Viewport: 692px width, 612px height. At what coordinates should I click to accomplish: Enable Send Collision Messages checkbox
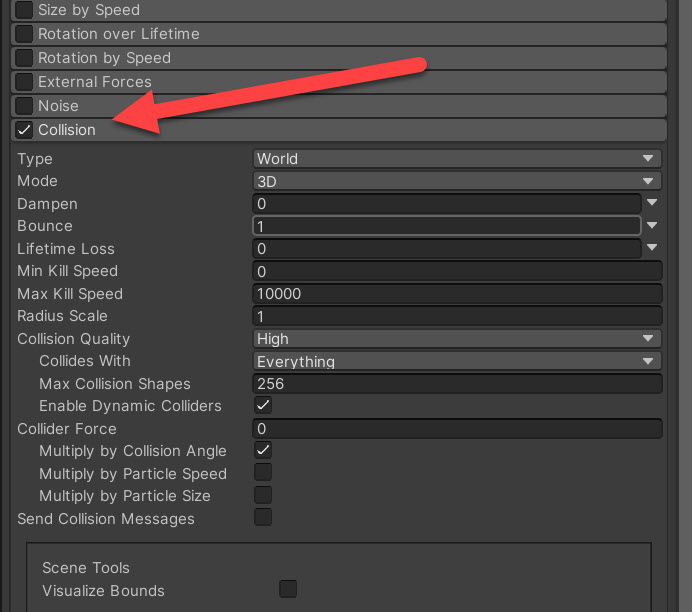coord(263,518)
